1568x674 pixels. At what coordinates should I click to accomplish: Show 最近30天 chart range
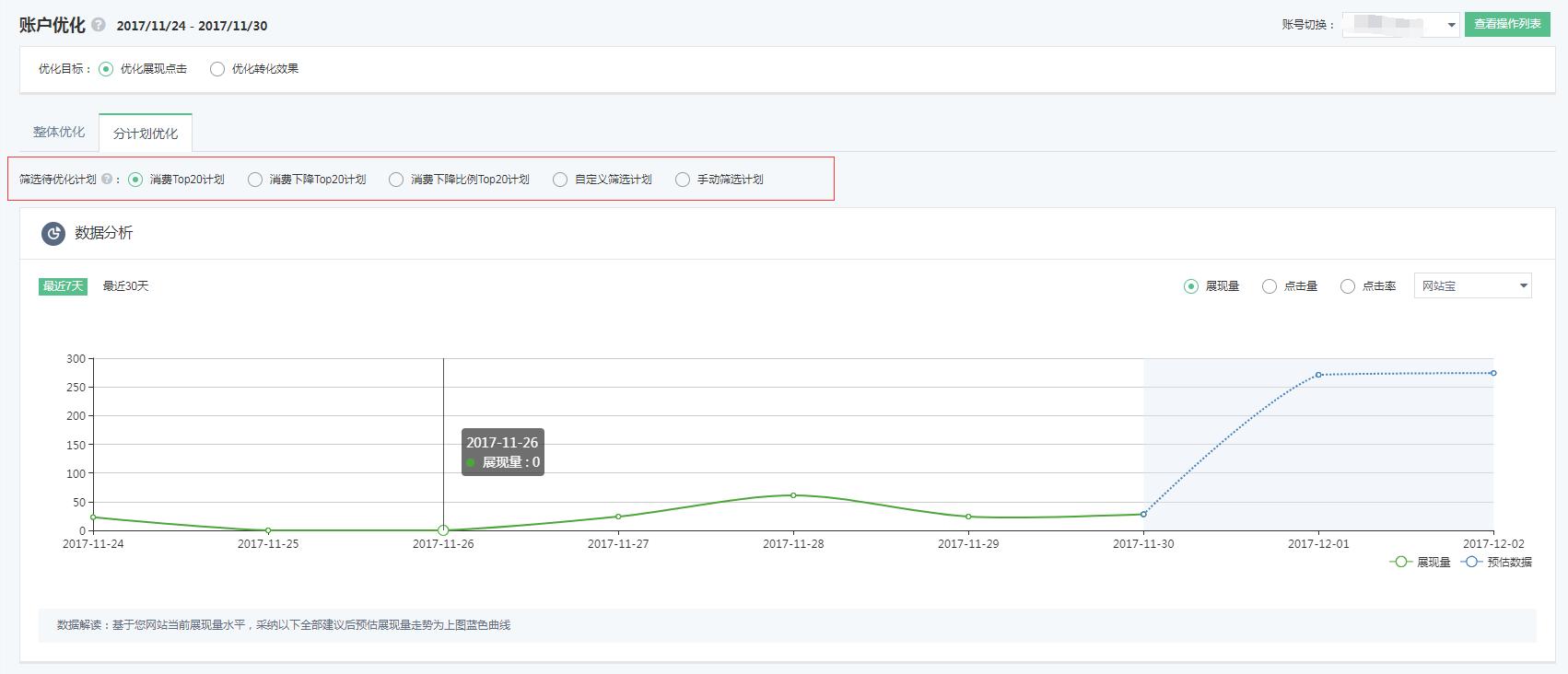pos(125,286)
